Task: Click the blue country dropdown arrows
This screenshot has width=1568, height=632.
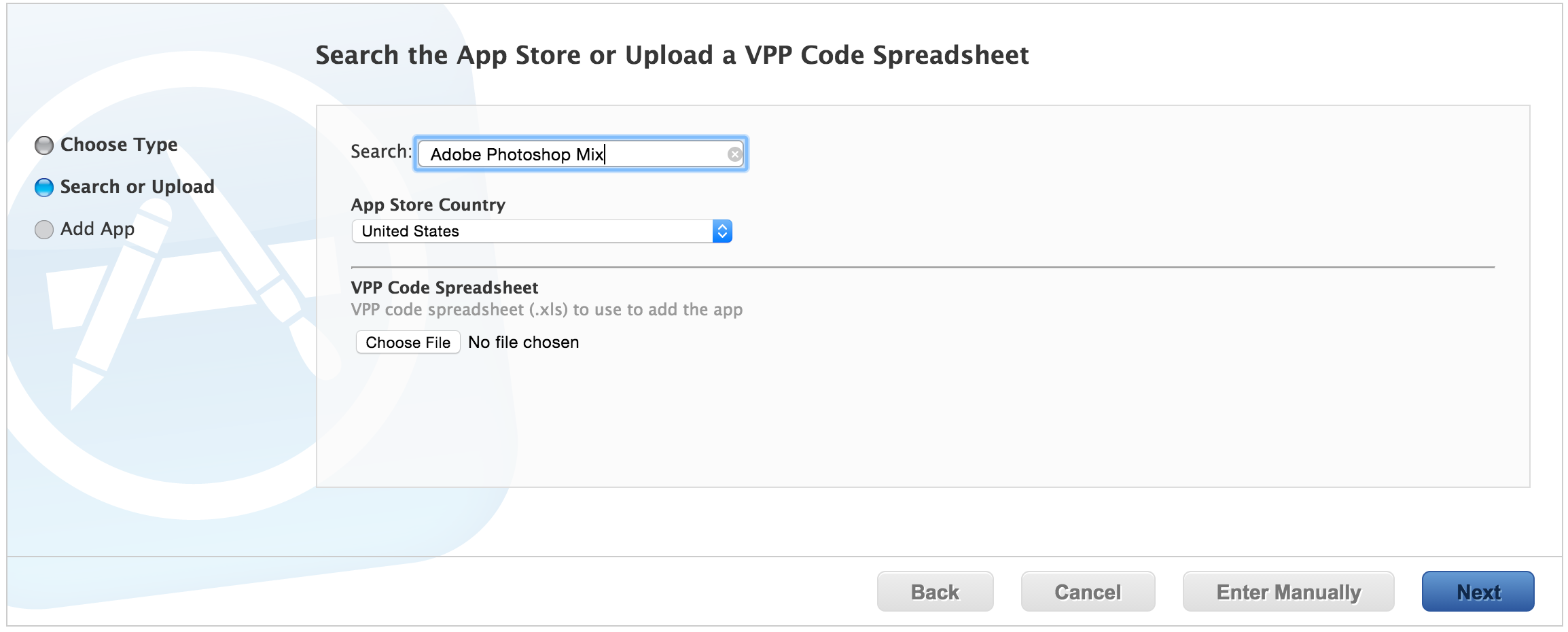Action: pyautogui.click(x=722, y=231)
